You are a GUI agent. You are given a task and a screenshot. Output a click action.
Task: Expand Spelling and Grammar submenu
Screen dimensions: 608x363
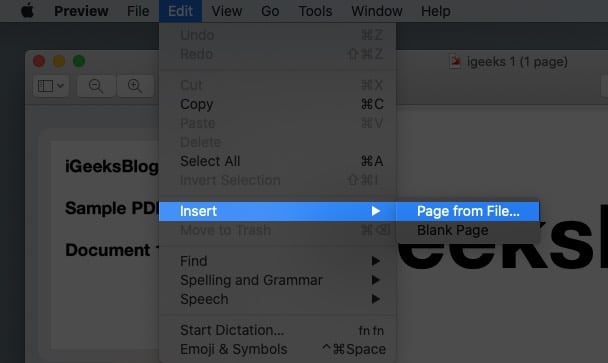pyautogui.click(x=278, y=280)
